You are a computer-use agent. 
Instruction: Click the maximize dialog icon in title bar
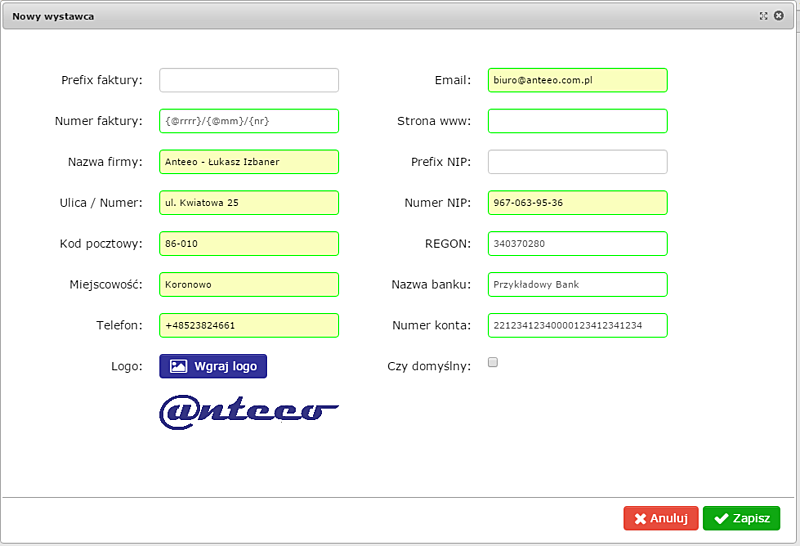click(764, 16)
